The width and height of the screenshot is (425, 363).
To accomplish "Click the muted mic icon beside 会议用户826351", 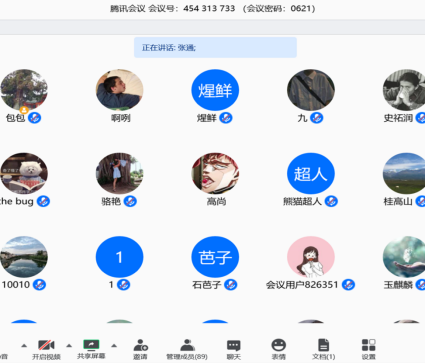I will (x=348, y=284).
